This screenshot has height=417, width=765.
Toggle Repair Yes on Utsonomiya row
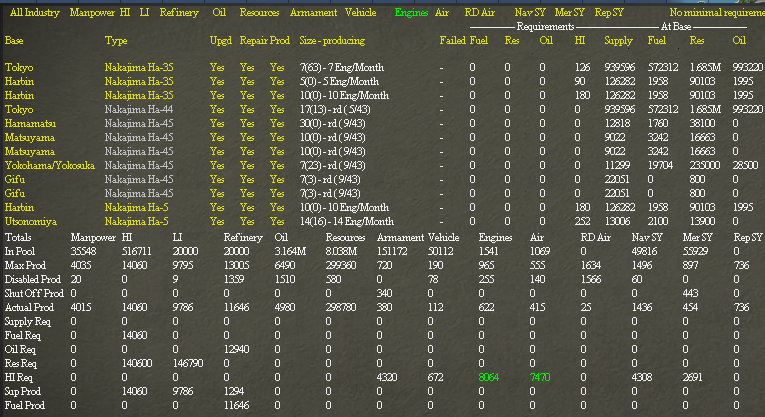pos(247,221)
